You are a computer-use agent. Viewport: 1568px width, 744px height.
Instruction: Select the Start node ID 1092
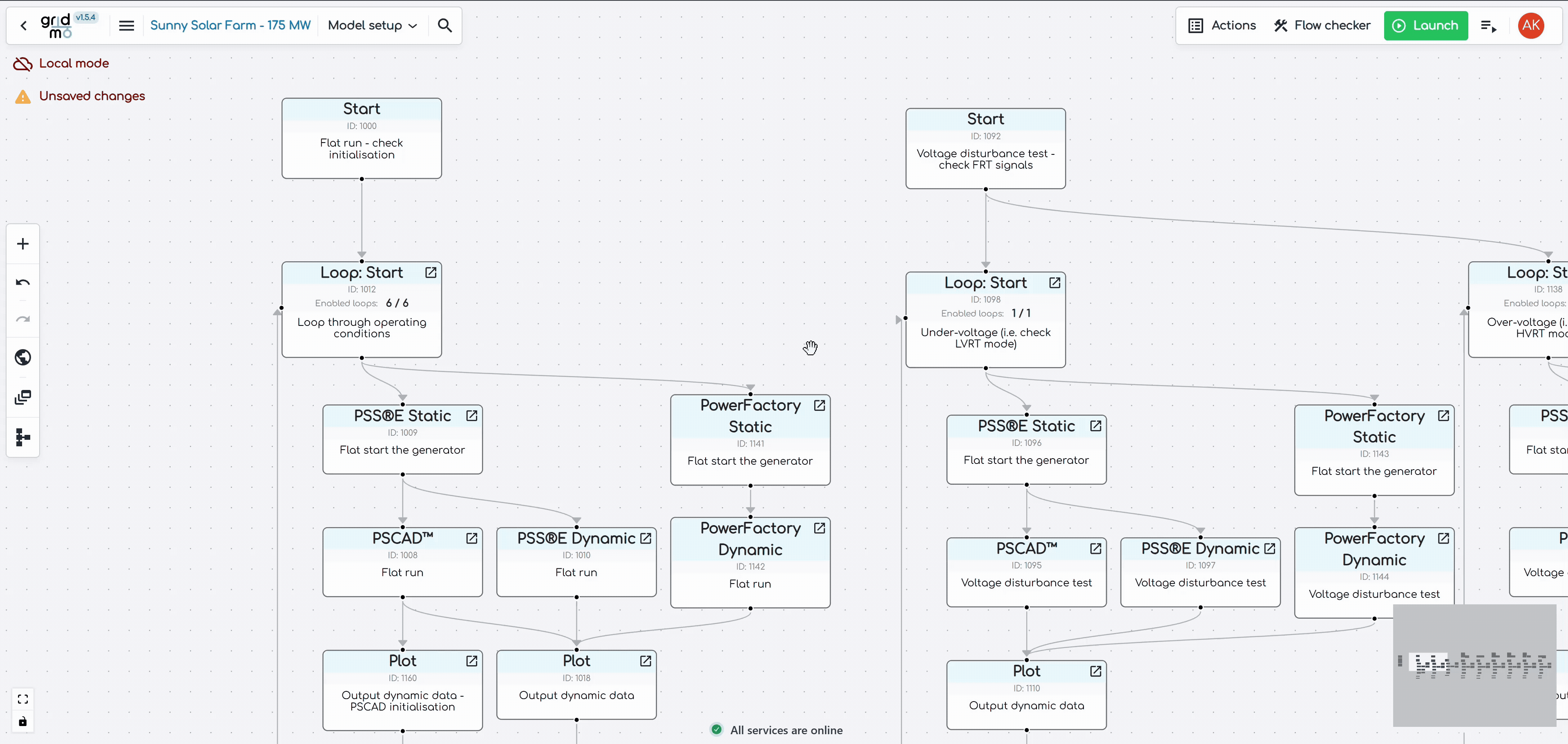[985, 149]
